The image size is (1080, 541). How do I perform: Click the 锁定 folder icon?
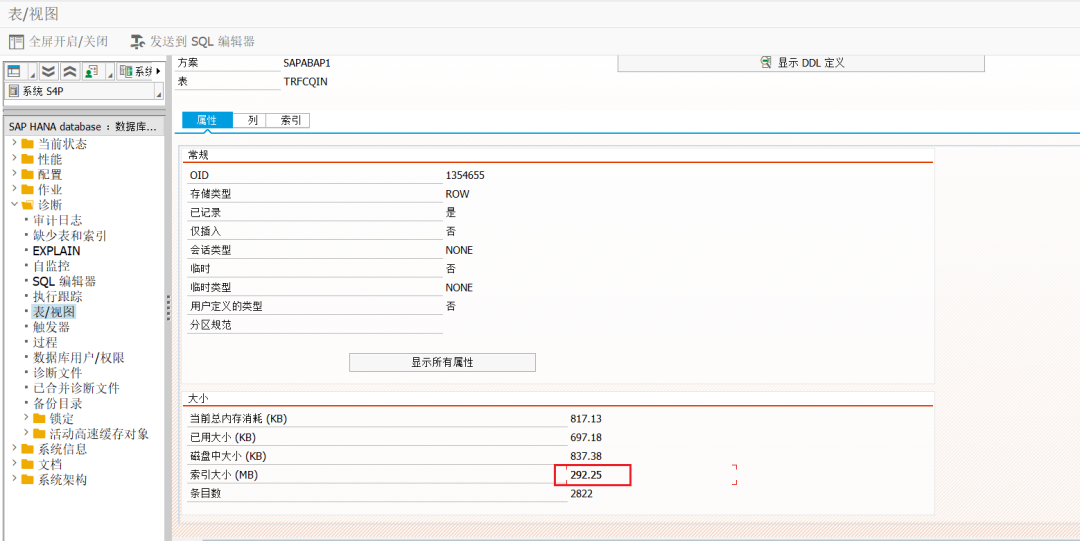click(x=39, y=418)
